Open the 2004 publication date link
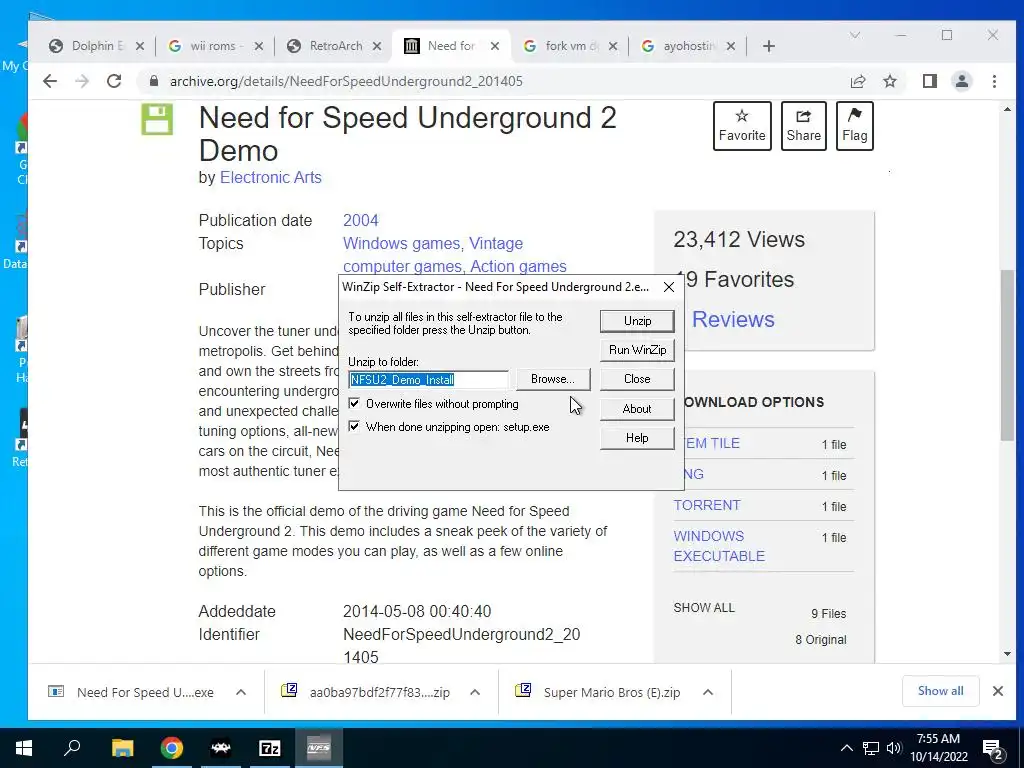The image size is (1024, 768). click(360, 220)
